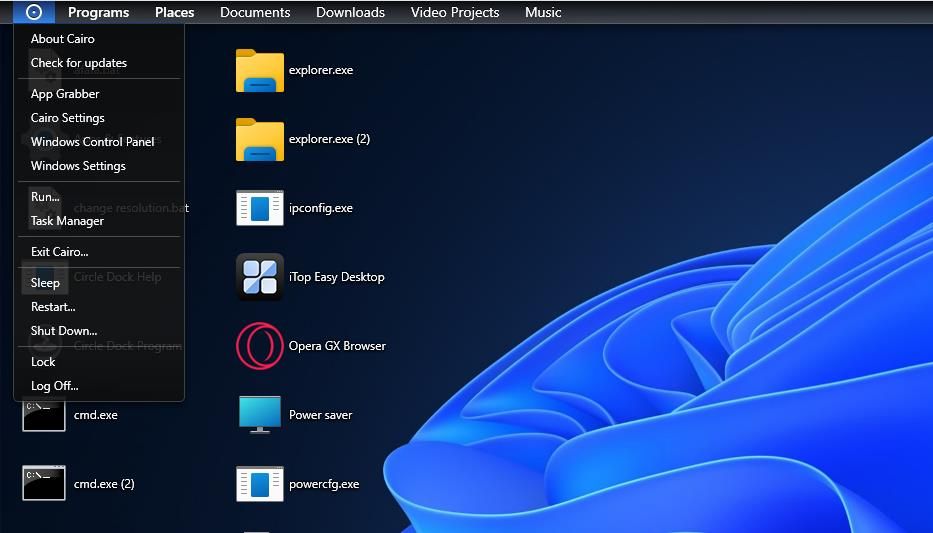Select the cmd.exe (2) terminal icon
The width and height of the screenshot is (933, 533).
coord(43,483)
